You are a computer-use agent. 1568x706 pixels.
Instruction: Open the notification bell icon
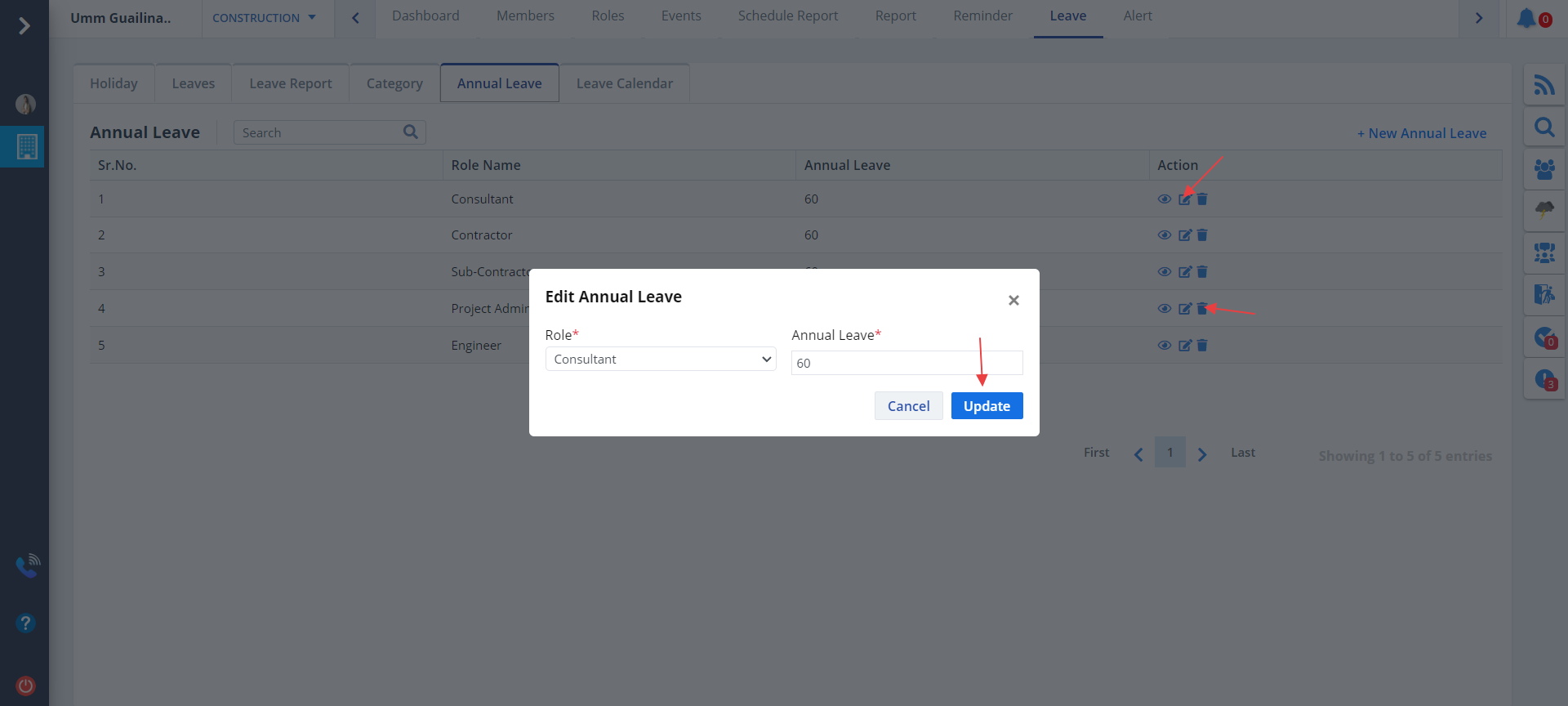(1526, 18)
